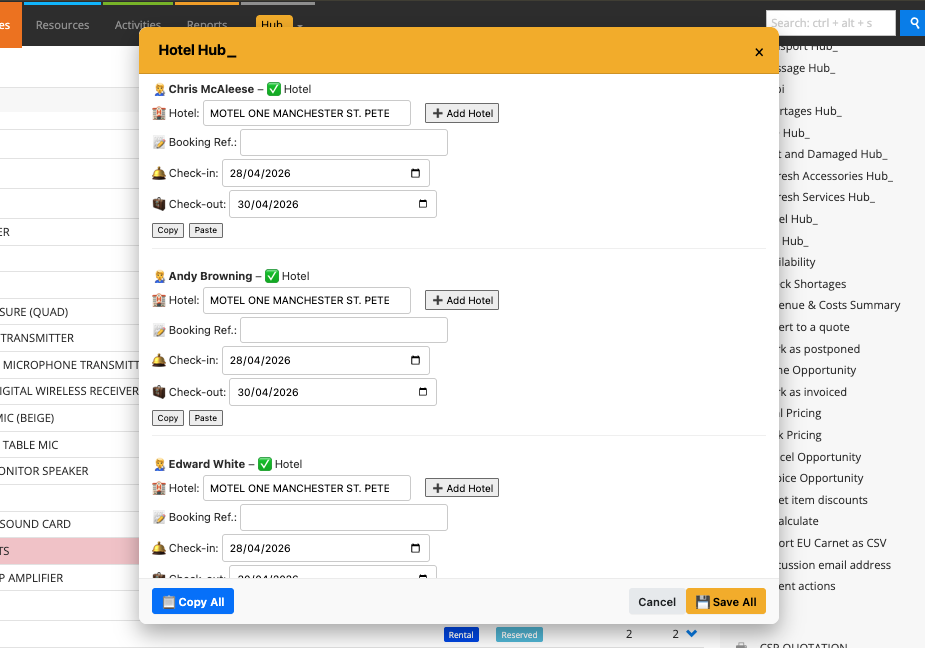Click Cancel Opportunity sidebar link
925x648 pixels.
[820, 457]
